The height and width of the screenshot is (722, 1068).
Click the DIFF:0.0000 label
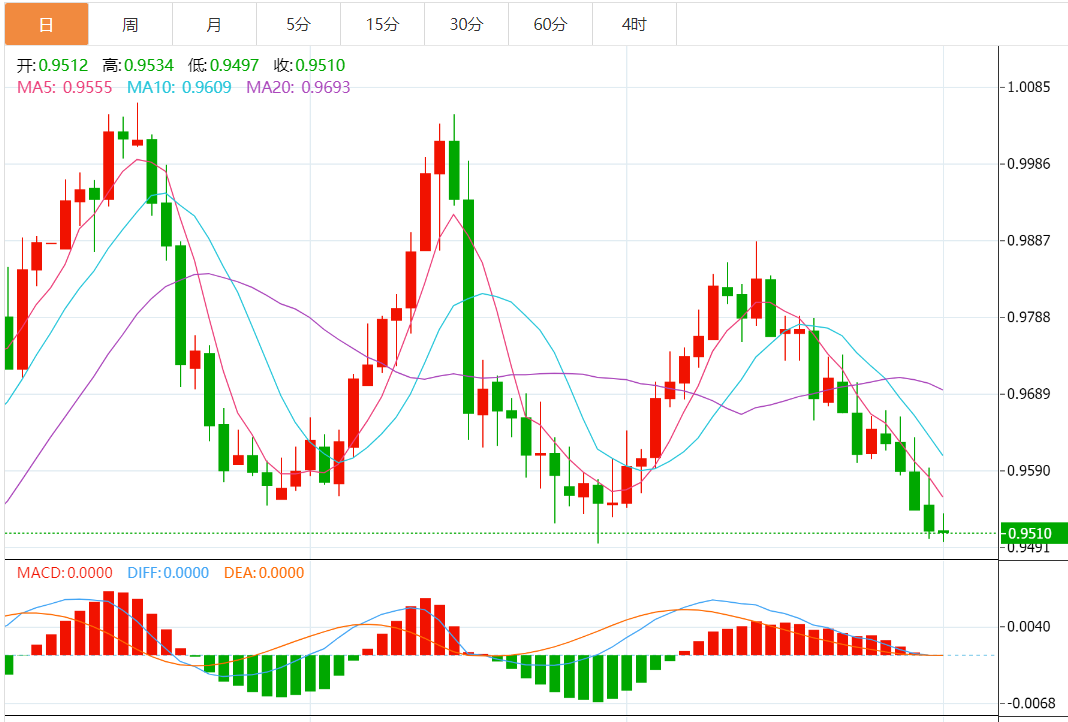[x=168, y=573]
